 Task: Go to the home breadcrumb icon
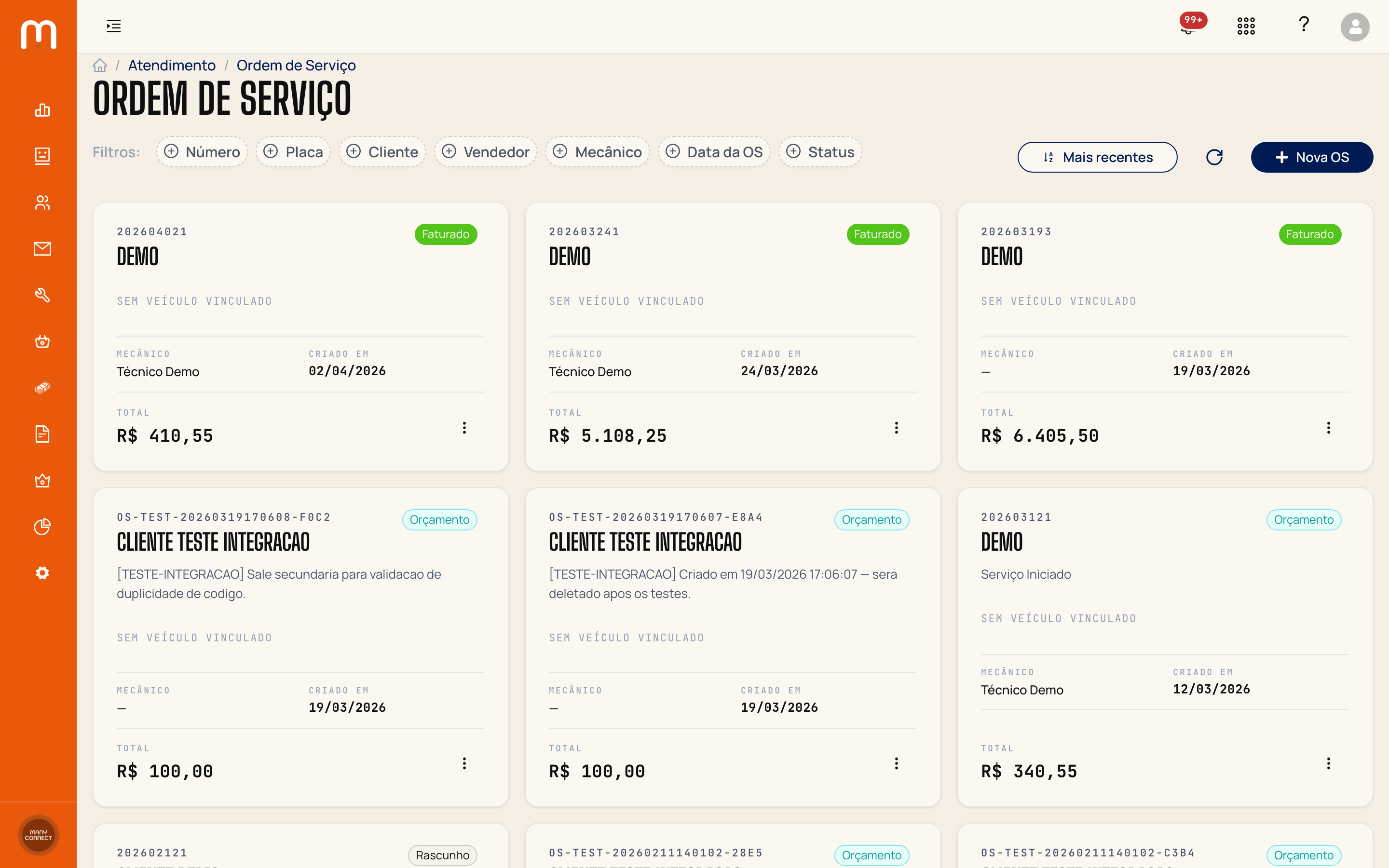tap(100, 66)
